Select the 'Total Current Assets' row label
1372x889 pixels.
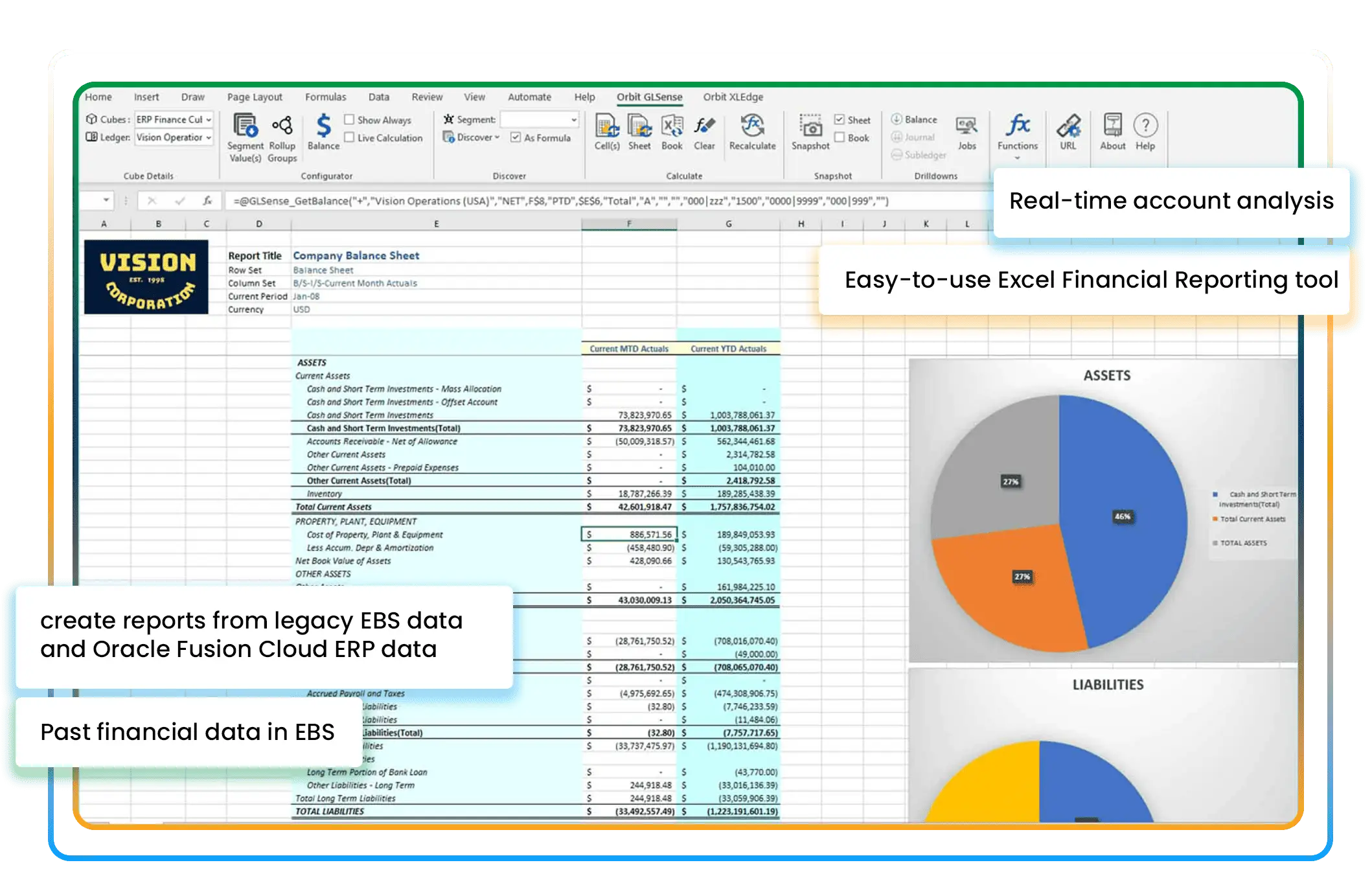334,507
